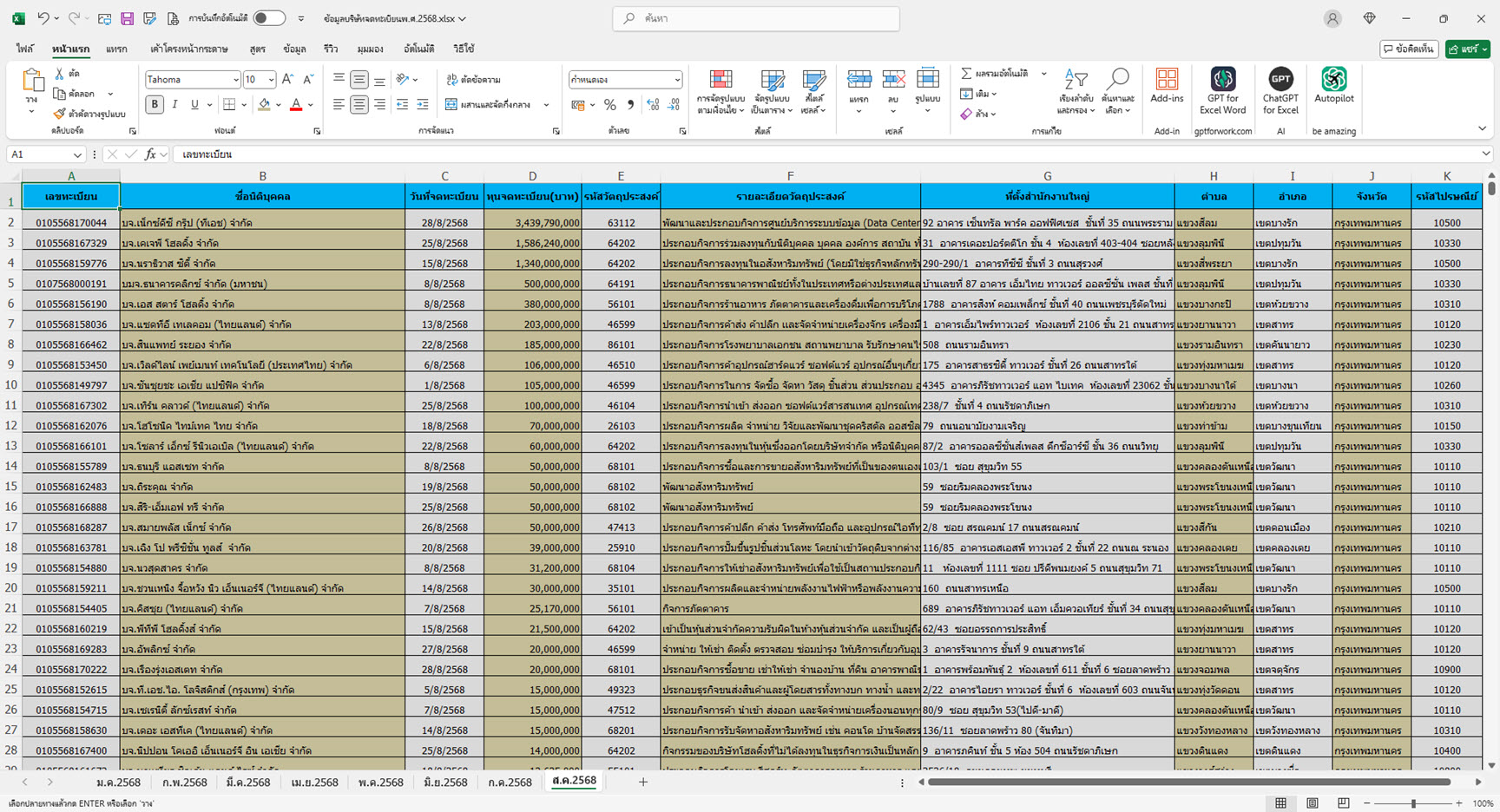The image size is (1500, 812).
Task: Open the แทรก ribbon tab
Action: pos(116,49)
